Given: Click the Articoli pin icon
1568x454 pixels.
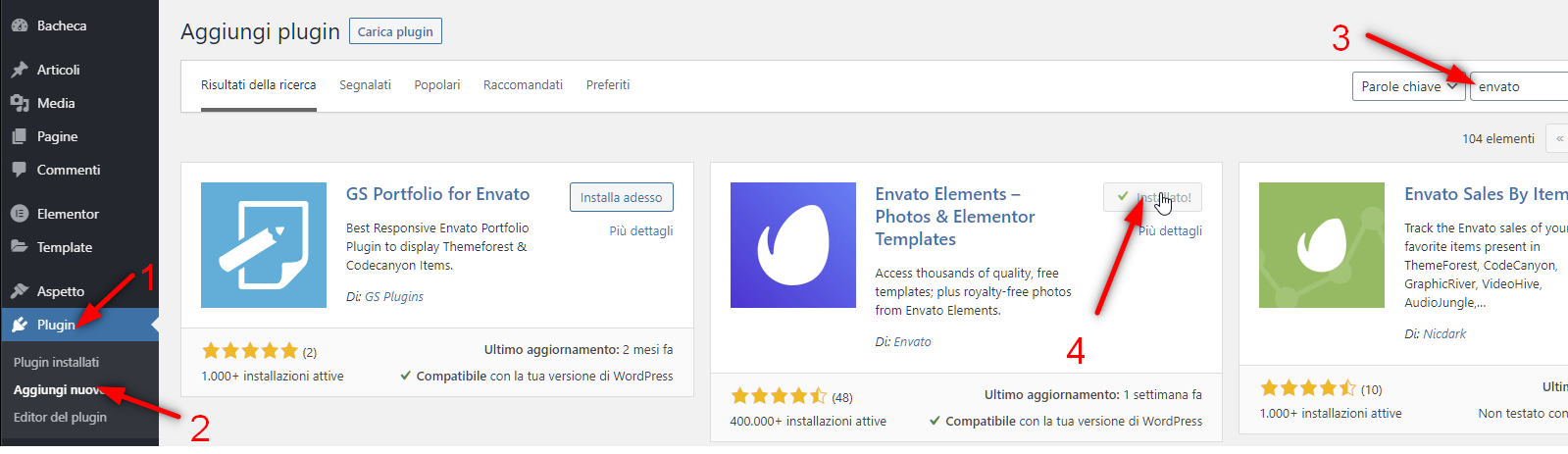Looking at the screenshot, I should 20,70.
